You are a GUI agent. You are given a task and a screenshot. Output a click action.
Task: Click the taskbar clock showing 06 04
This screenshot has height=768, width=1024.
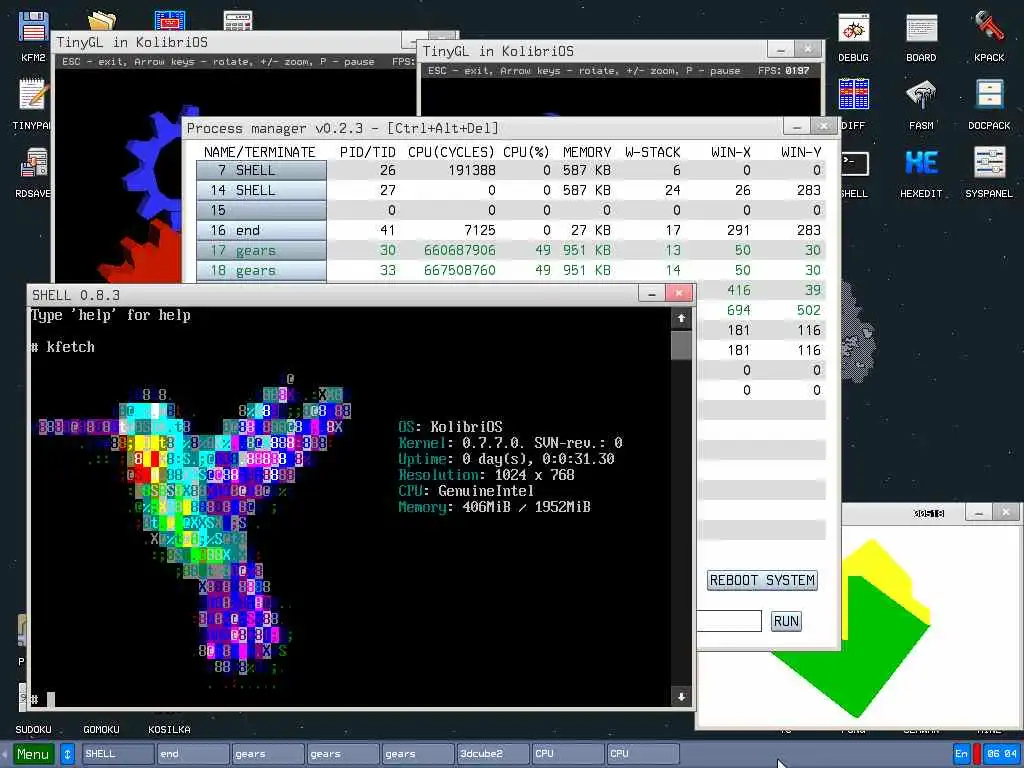[x=1002, y=754]
